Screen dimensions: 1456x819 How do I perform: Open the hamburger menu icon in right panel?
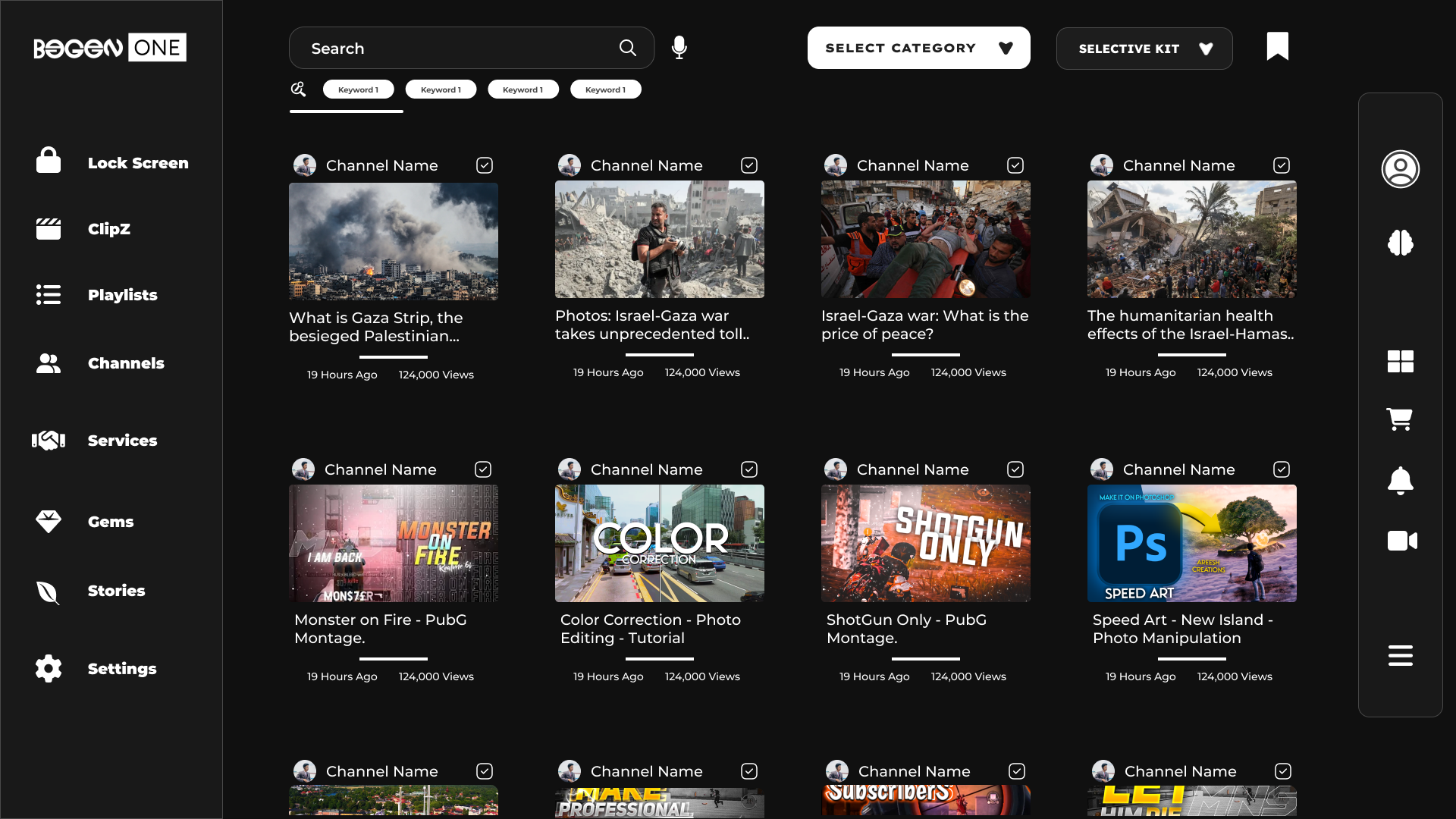tap(1400, 655)
